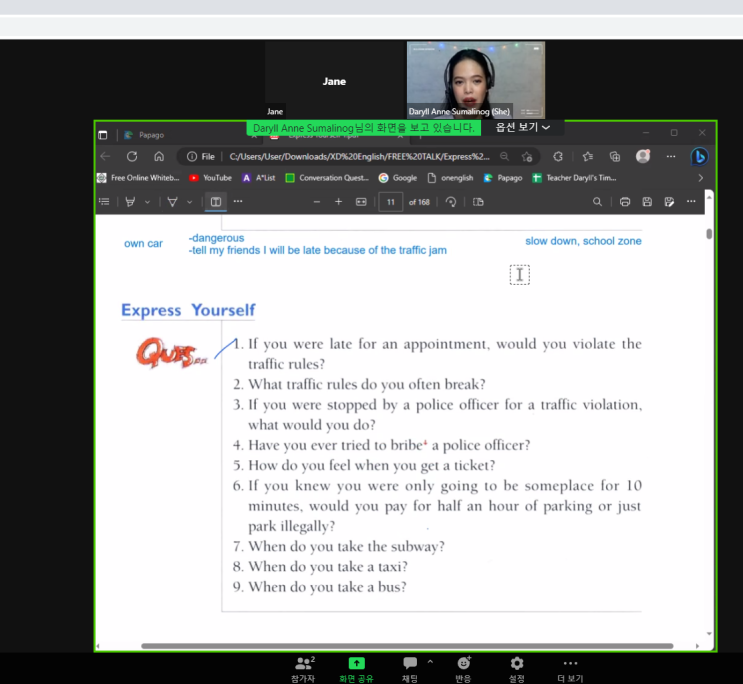Open the Zoom chat icon
Viewport: 743px width, 684px height.
click(x=410, y=663)
